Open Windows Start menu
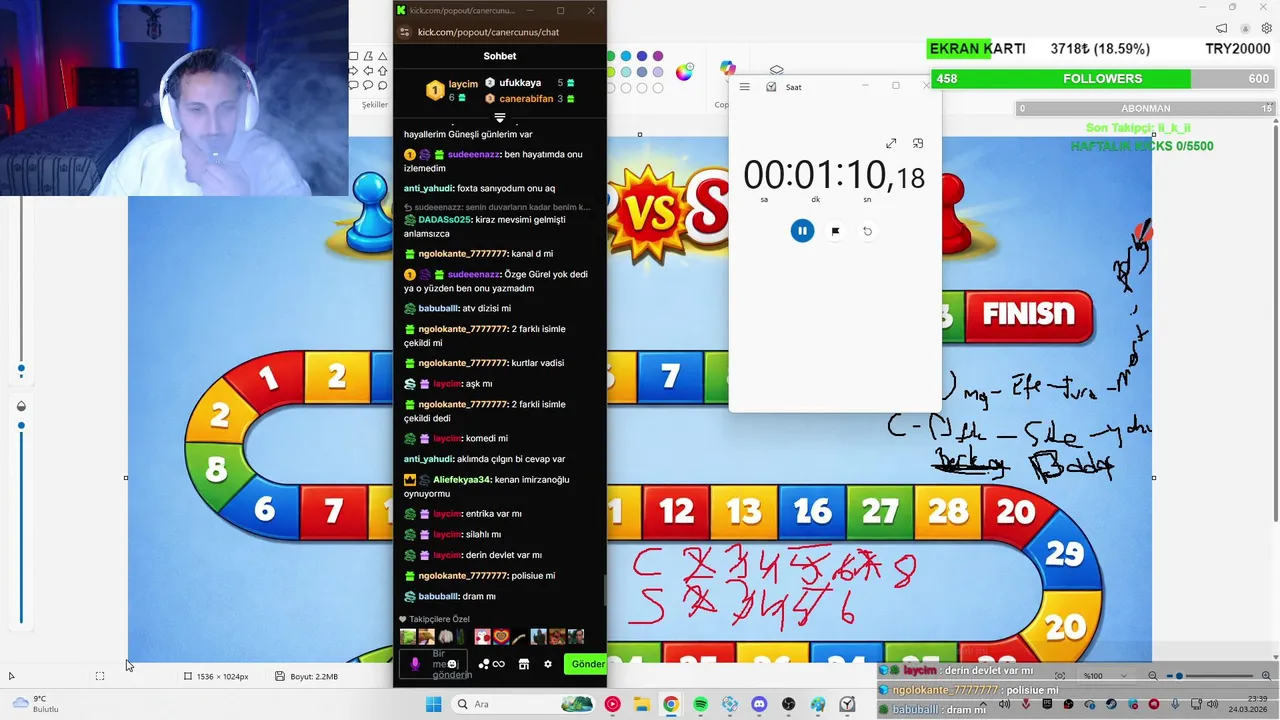 [x=433, y=704]
